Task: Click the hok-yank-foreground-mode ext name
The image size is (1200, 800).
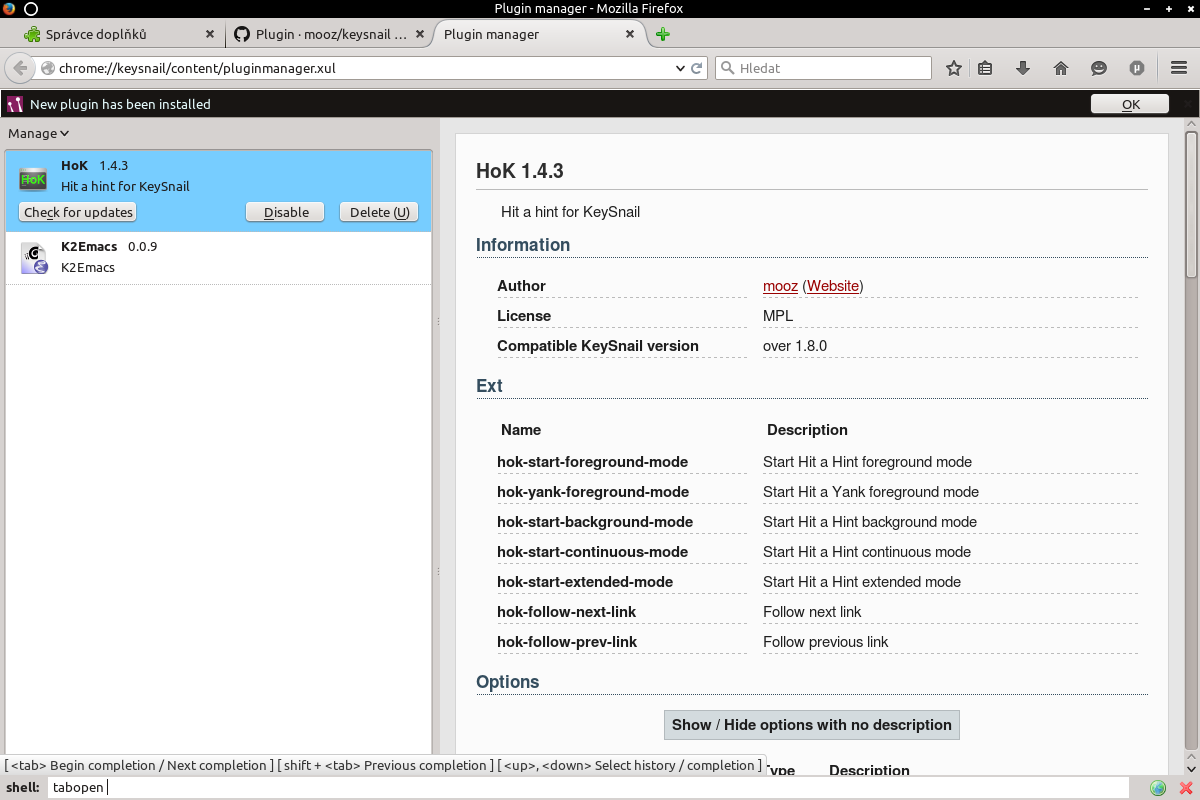Action: click(593, 492)
